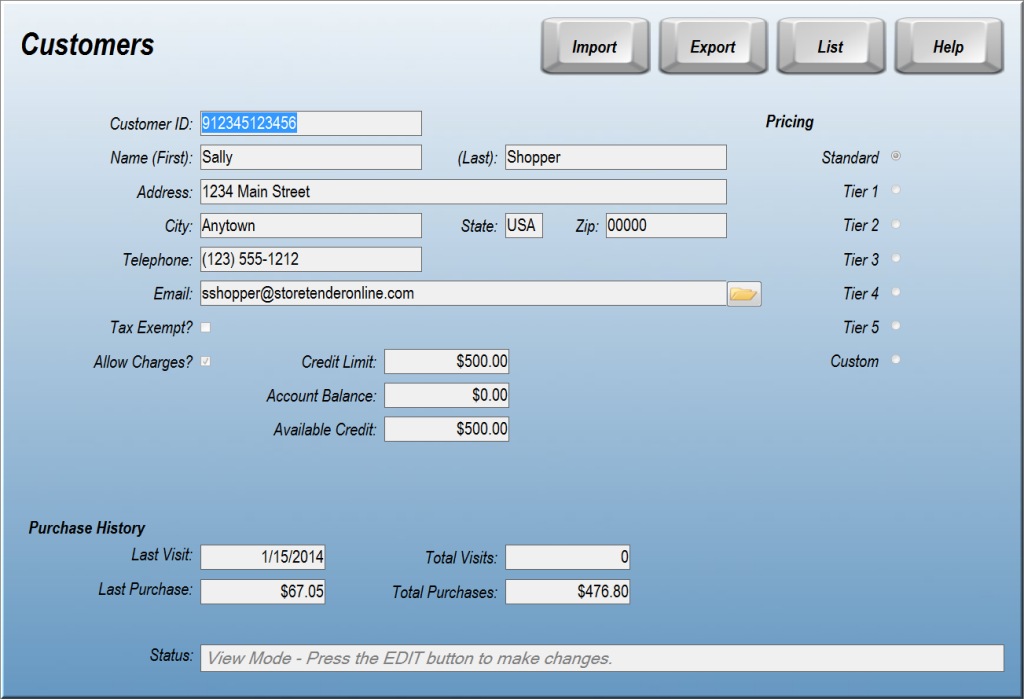Select the Tier 4 pricing option

coord(896,292)
